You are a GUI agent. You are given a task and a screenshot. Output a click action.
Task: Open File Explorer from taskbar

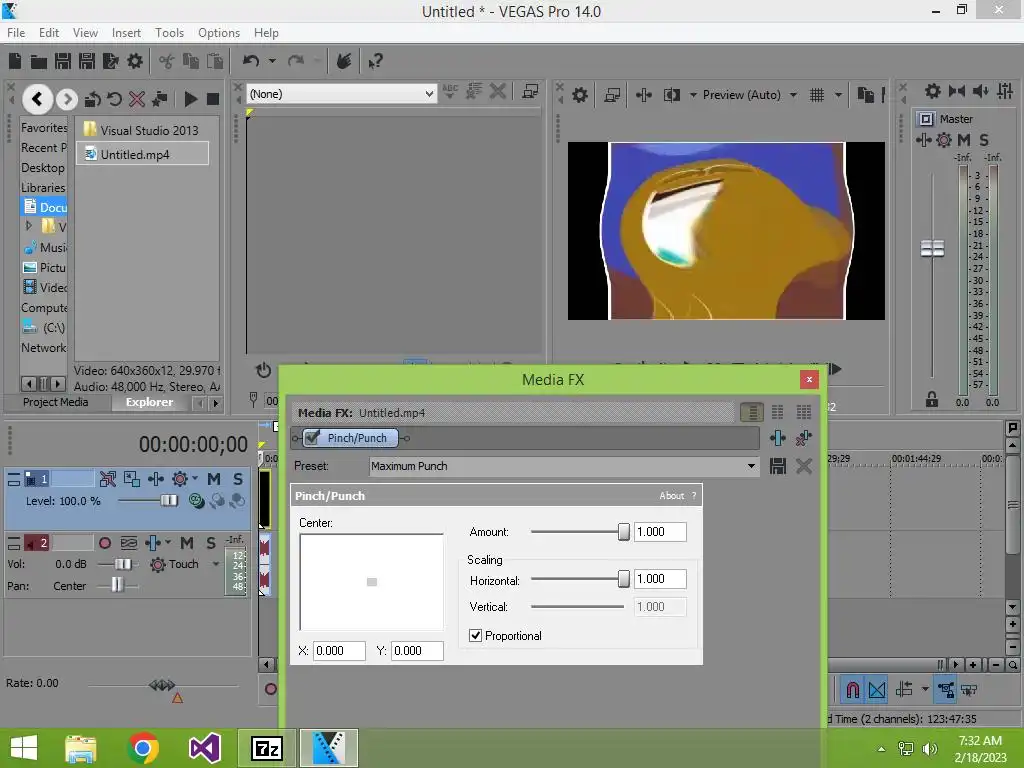(x=80, y=748)
